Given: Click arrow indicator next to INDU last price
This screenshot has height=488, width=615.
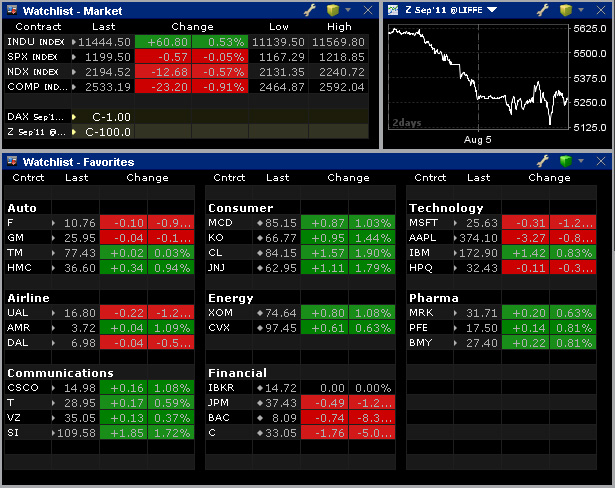Looking at the screenshot, I should pos(74,42).
